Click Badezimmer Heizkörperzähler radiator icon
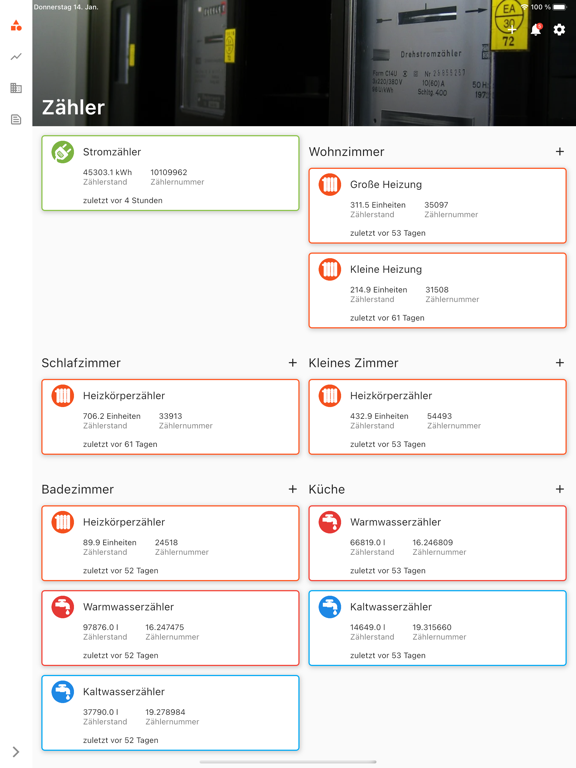The image size is (576, 768). click(x=63, y=522)
